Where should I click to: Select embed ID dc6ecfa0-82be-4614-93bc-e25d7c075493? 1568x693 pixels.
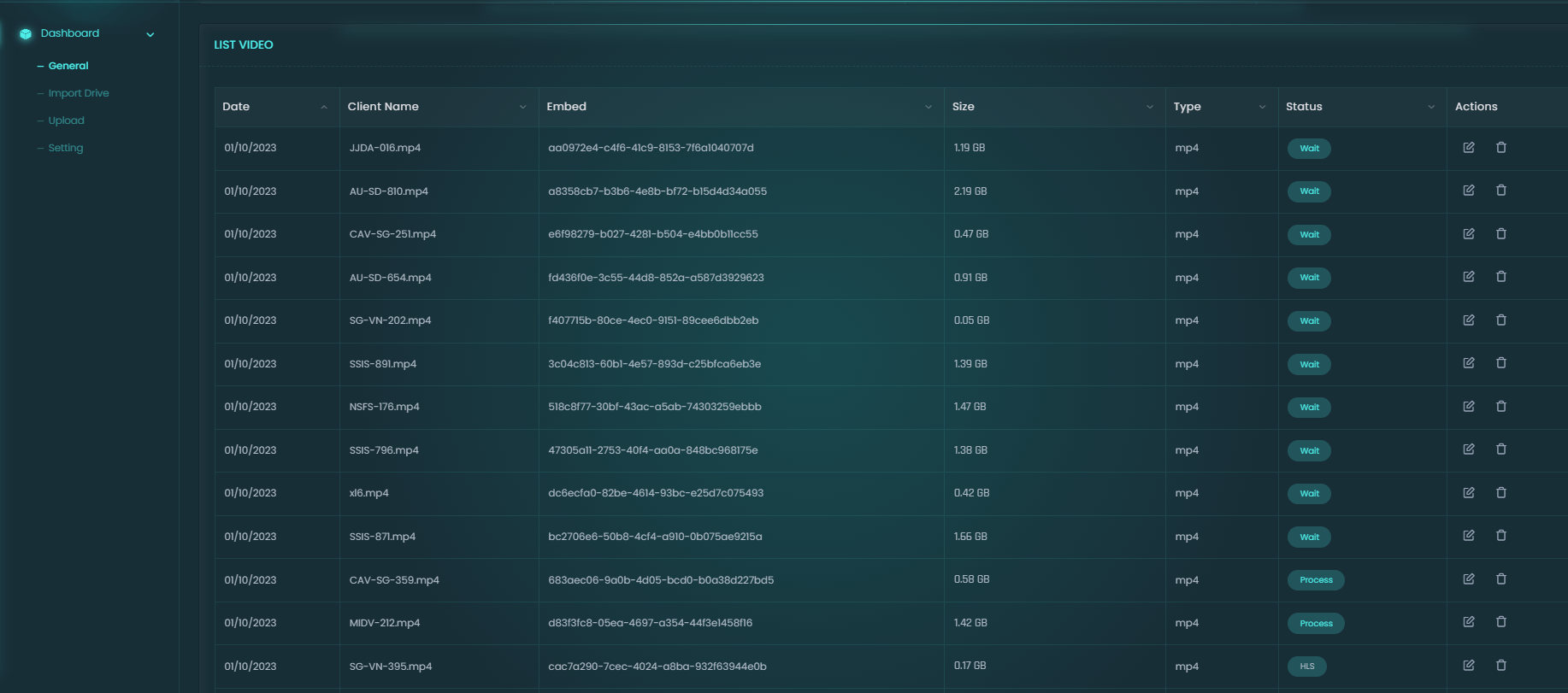[x=656, y=493]
